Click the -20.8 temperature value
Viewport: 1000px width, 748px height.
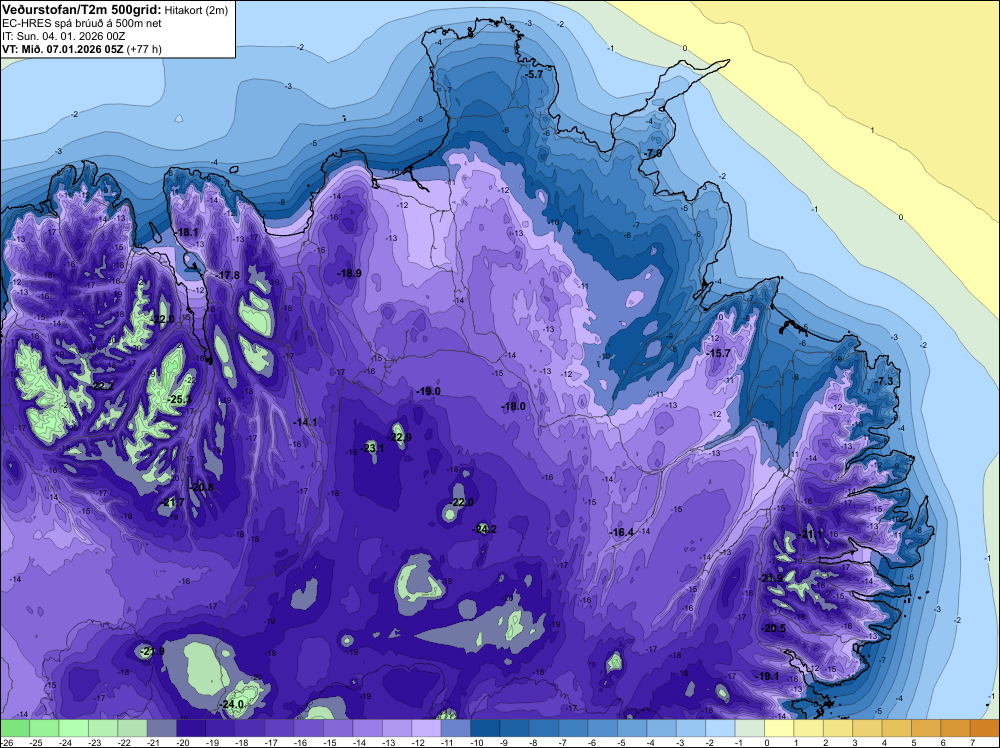tap(202, 488)
